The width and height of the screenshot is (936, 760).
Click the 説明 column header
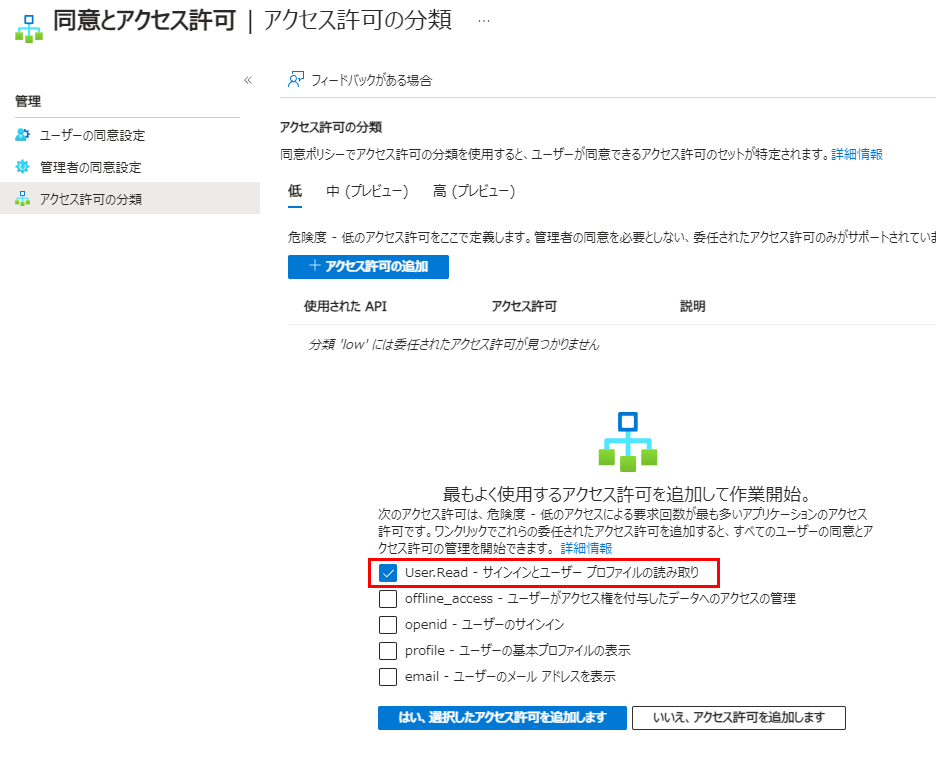click(692, 306)
